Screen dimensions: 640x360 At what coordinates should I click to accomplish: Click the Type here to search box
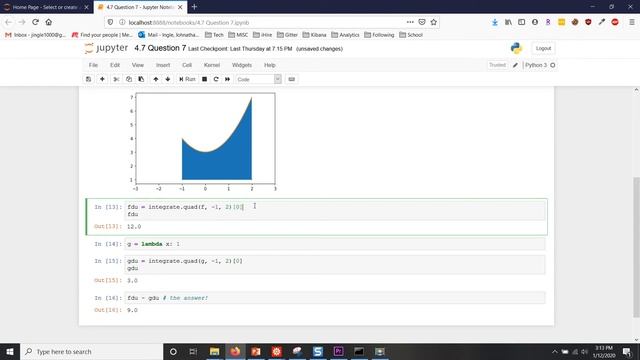91,351
